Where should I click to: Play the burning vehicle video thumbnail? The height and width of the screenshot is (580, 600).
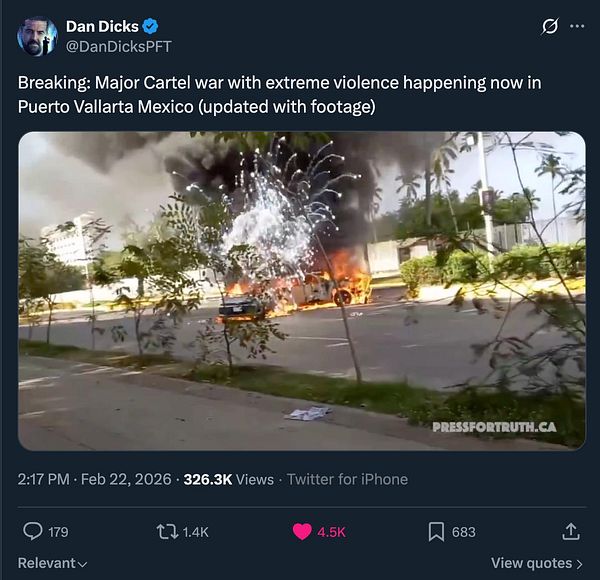(302, 291)
